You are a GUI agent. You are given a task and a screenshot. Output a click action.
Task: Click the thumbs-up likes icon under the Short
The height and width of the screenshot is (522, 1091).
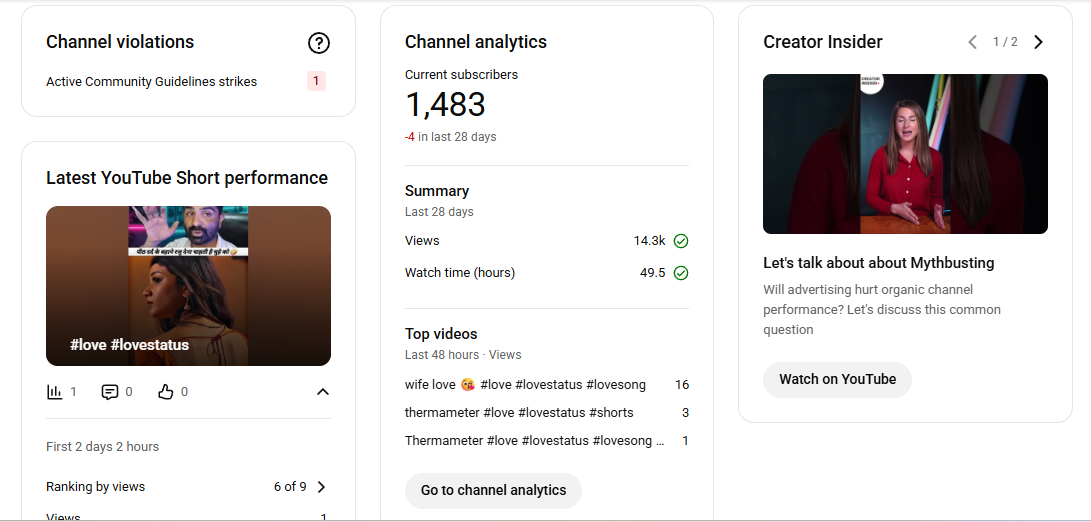(165, 392)
